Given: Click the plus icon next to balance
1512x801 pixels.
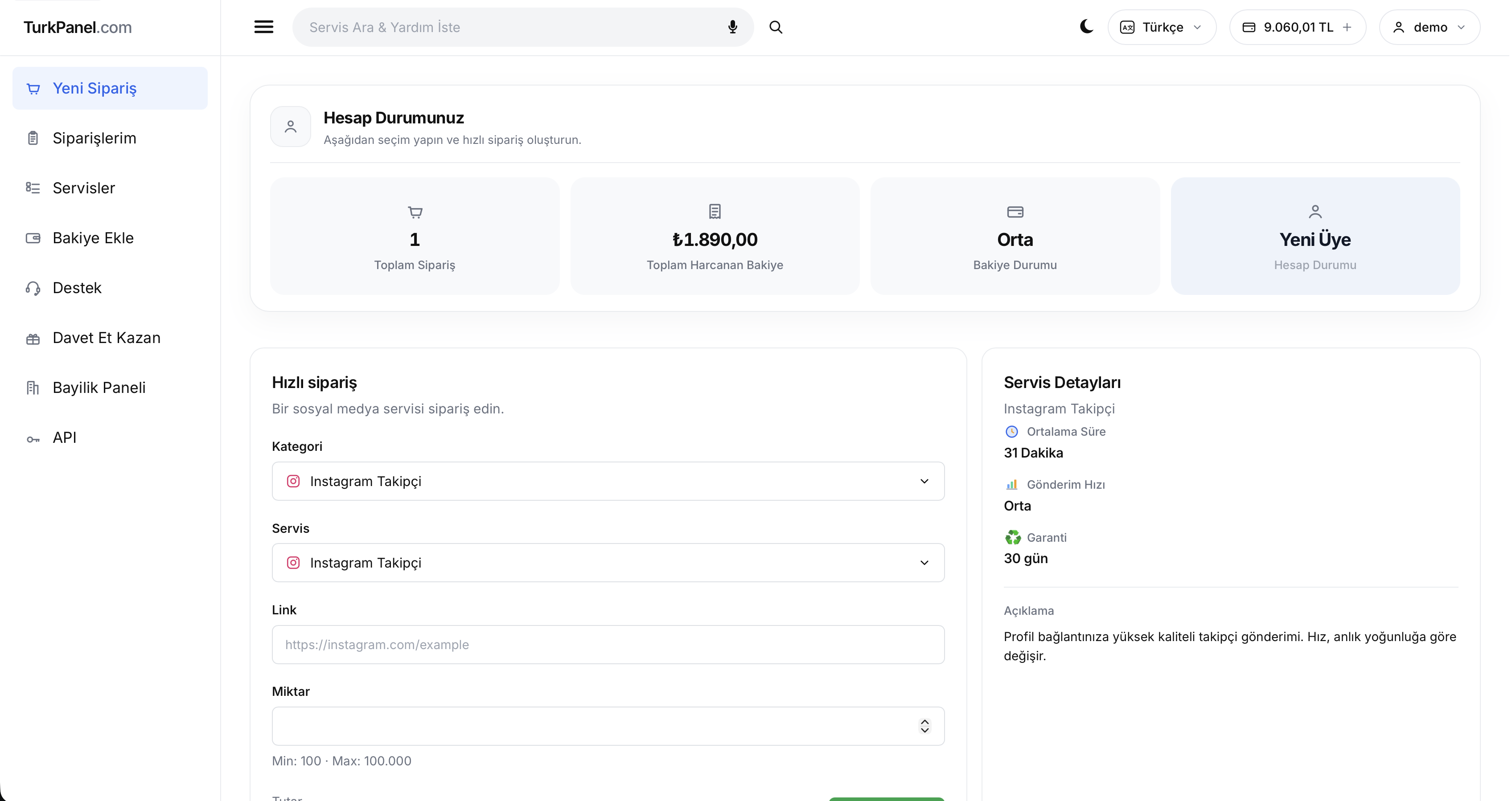Looking at the screenshot, I should 1347,27.
